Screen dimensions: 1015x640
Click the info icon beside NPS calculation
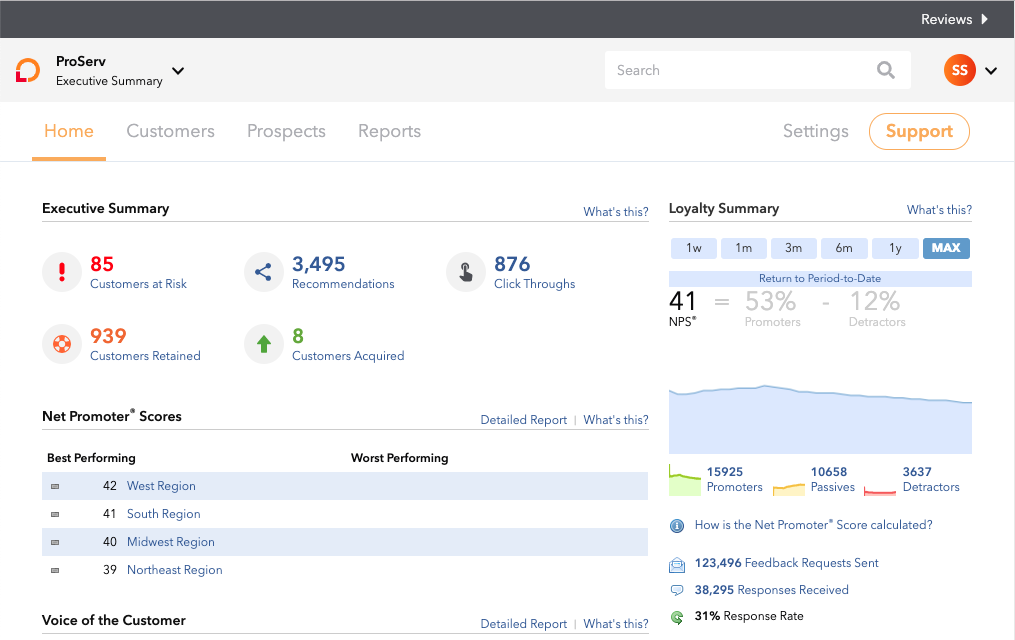(x=676, y=525)
